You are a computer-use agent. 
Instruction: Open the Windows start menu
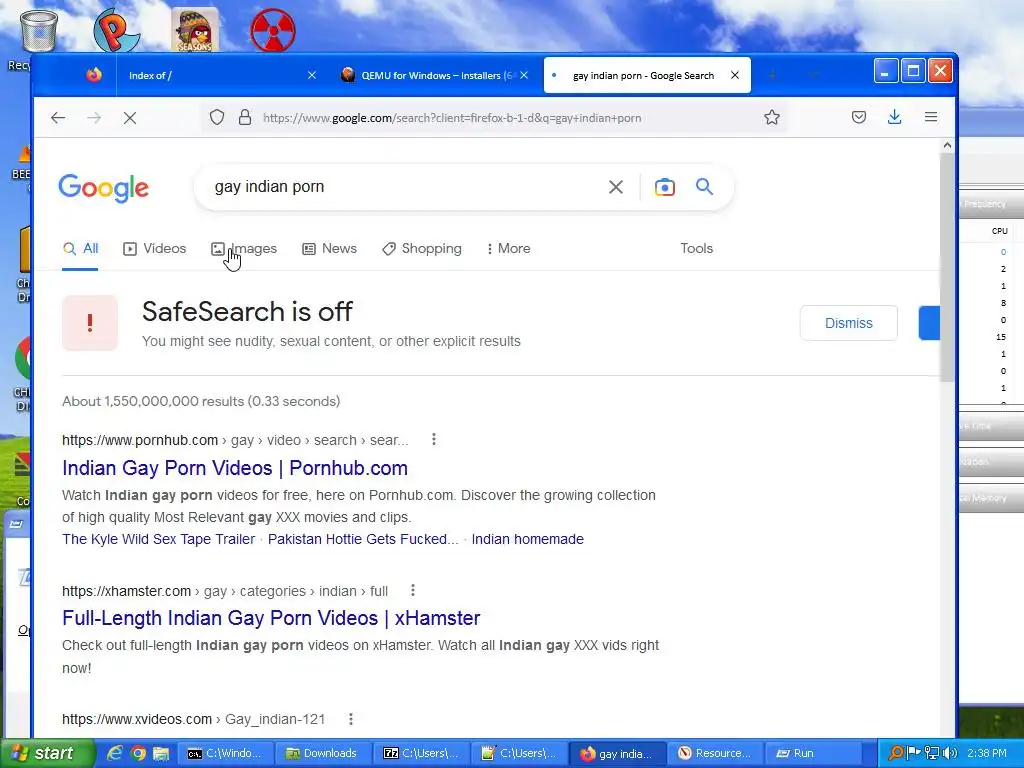pyautogui.click(x=47, y=753)
